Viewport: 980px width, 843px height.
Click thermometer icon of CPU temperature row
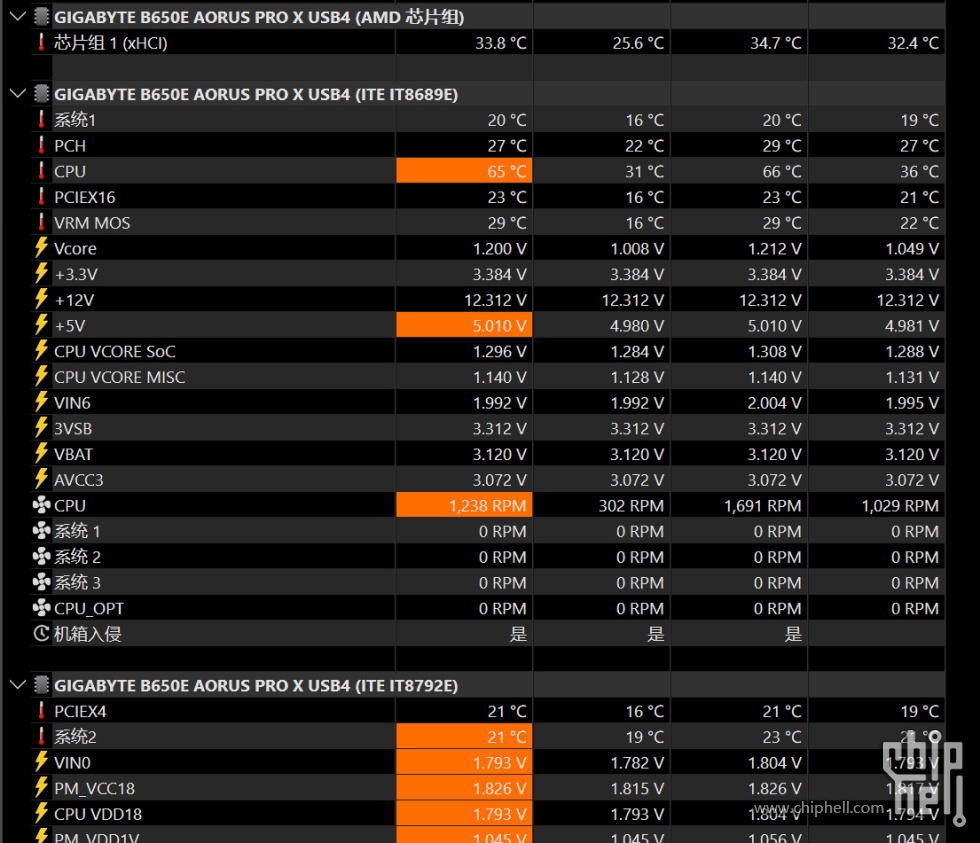[x=41, y=171]
